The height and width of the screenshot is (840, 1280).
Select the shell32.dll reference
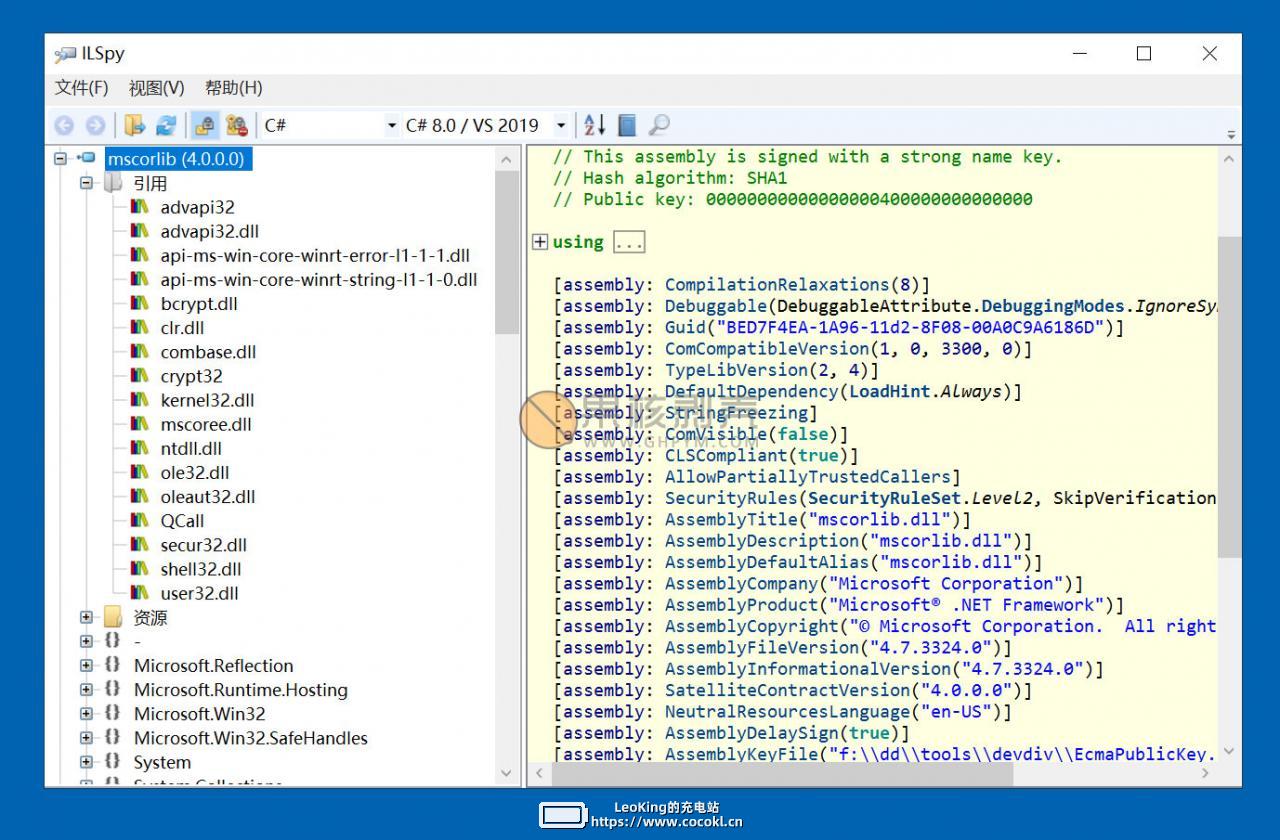click(201, 568)
